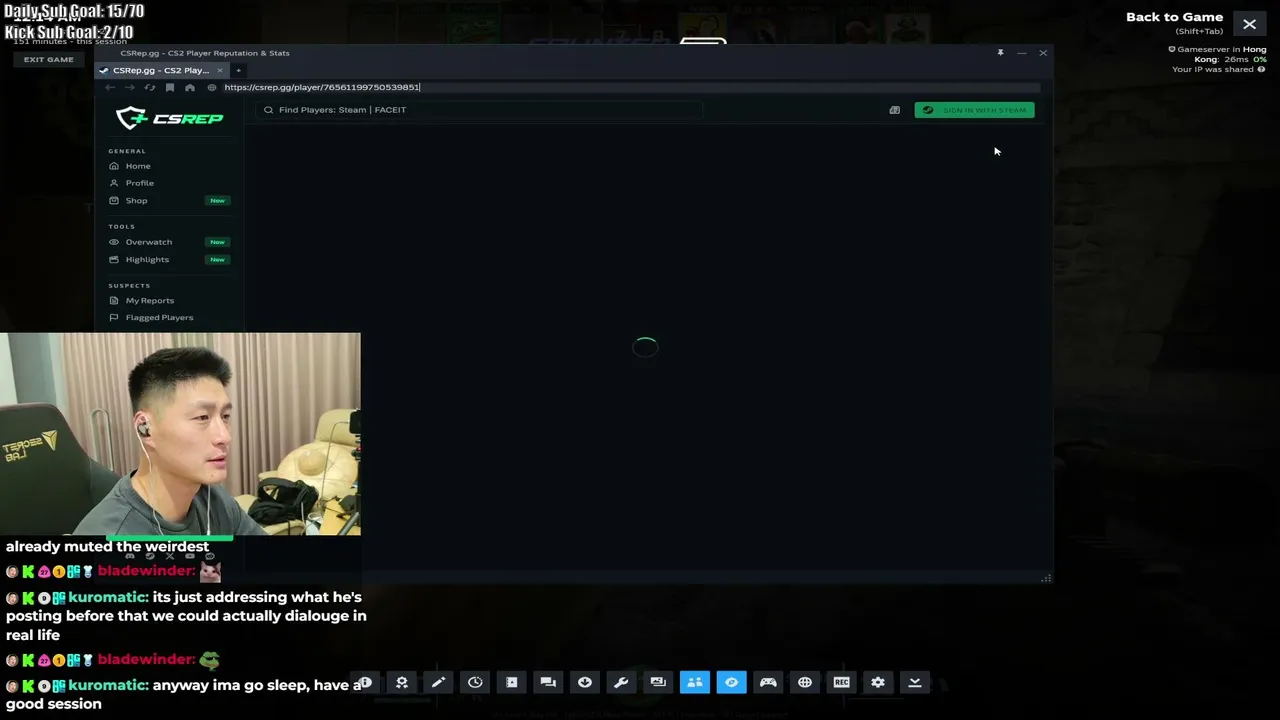Open the screenshots picture icon in the overlay toolbar
1280x720 pixels.
tap(658, 682)
